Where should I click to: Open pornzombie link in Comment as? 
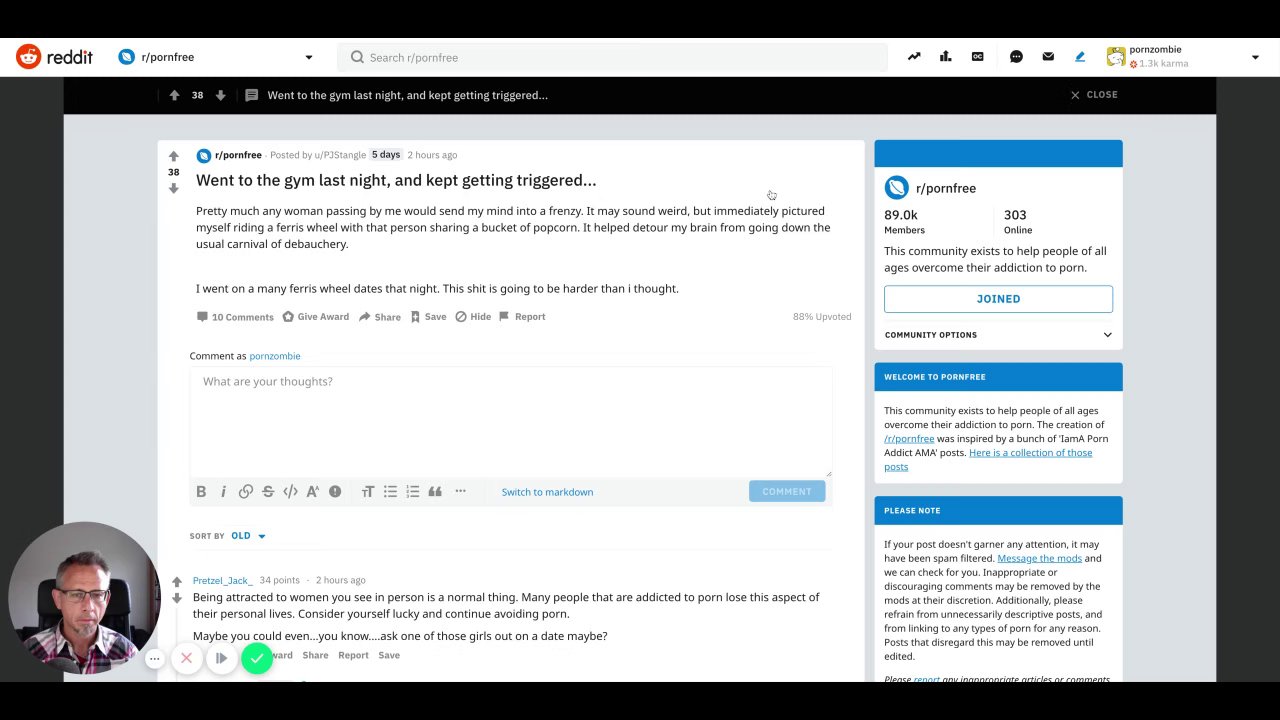275,356
